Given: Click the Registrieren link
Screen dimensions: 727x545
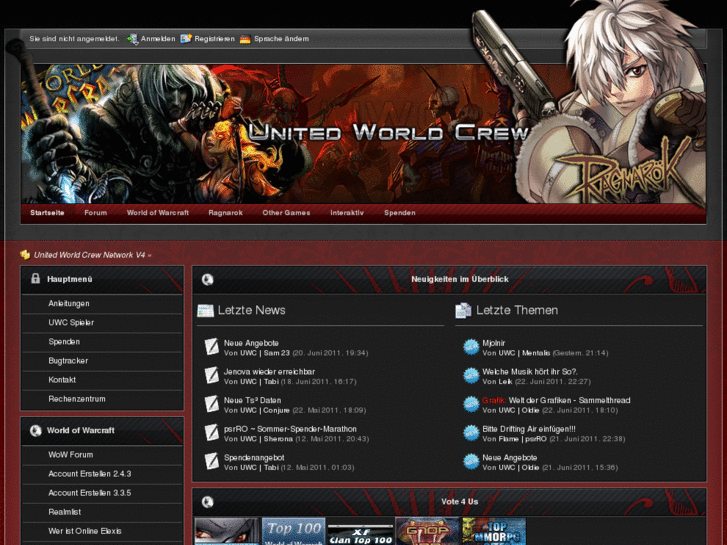Looking at the screenshot, I should [x=215, y=39].
